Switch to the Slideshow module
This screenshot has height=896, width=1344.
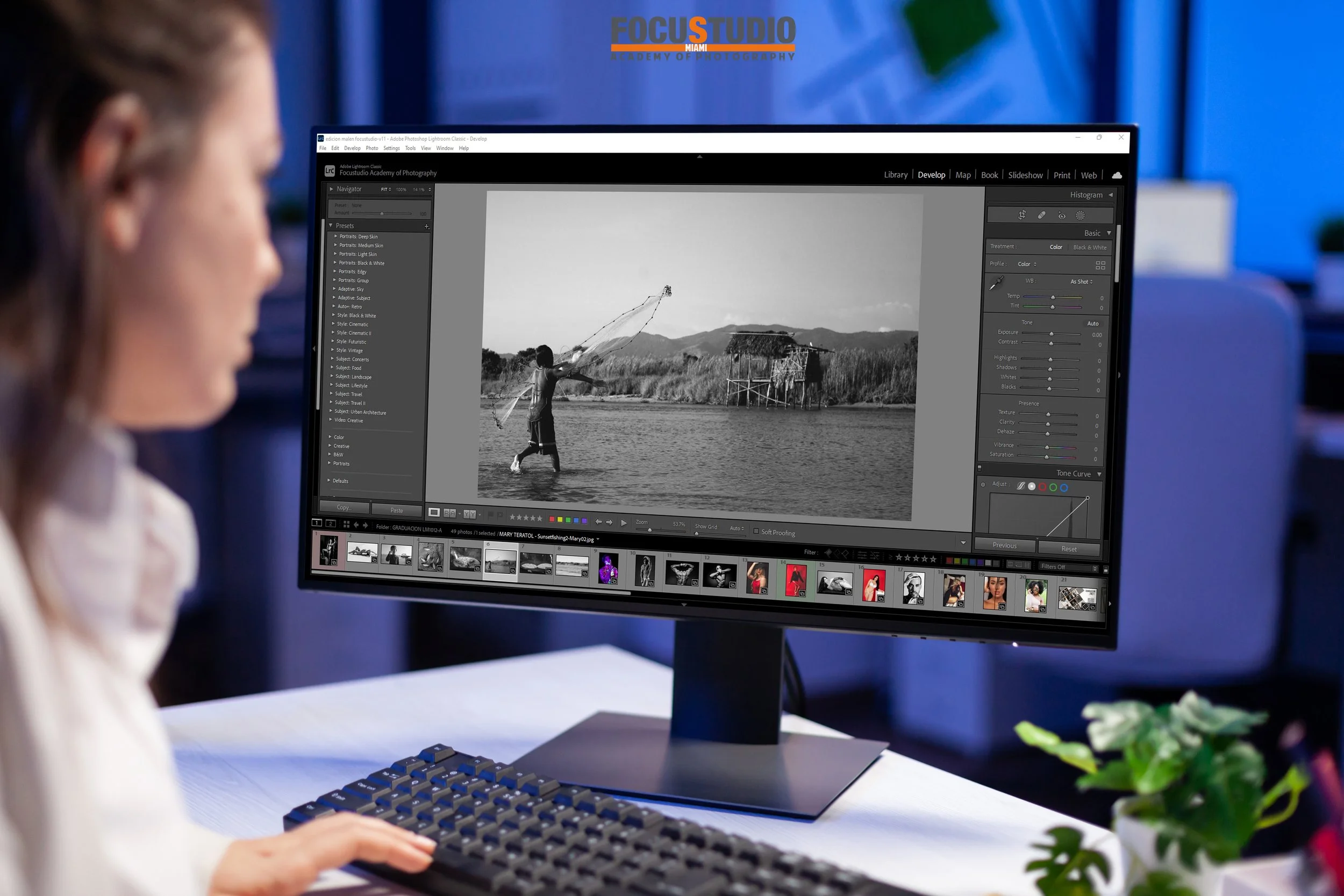pos(1025,175)
